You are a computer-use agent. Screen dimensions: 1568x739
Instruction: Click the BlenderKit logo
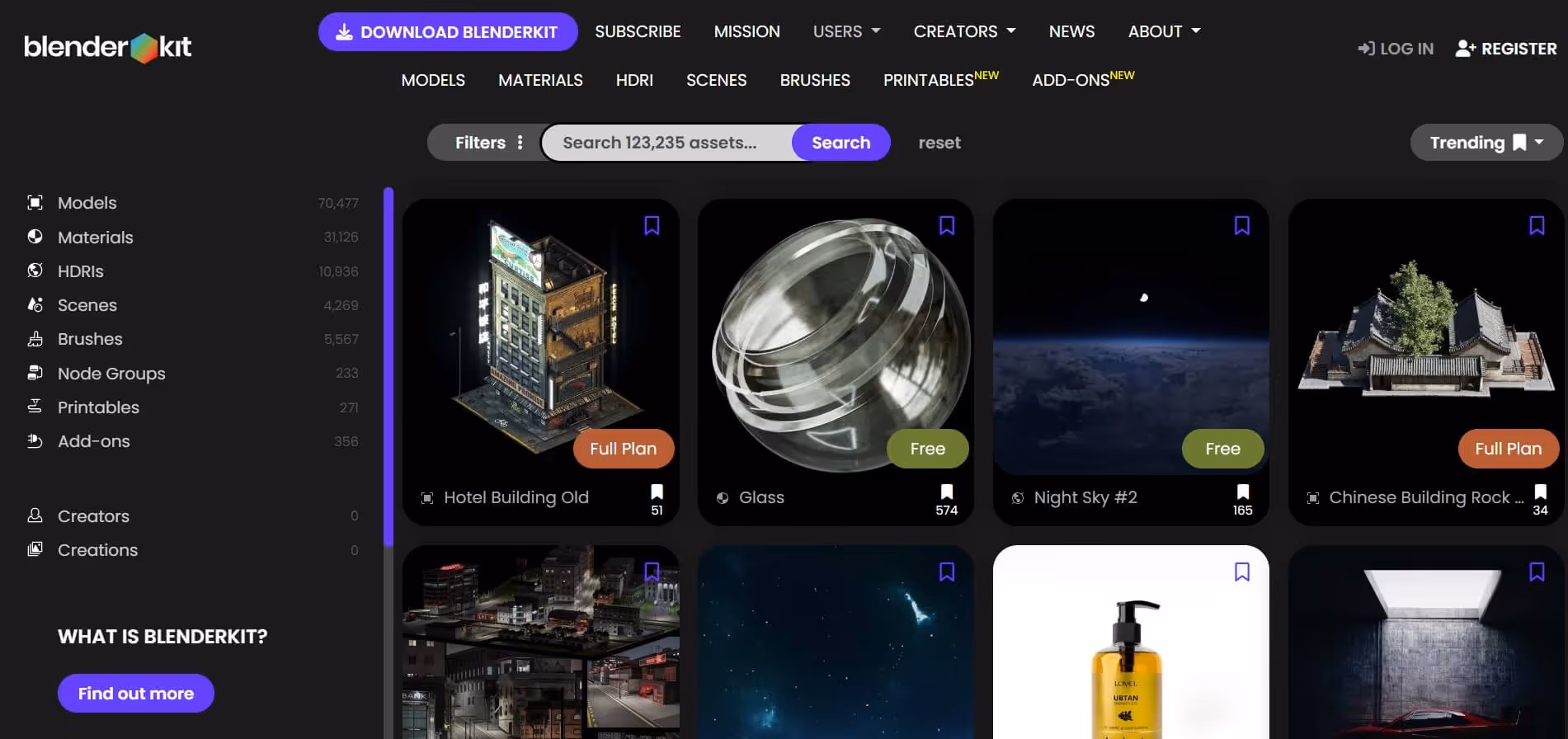click(107, 47)
